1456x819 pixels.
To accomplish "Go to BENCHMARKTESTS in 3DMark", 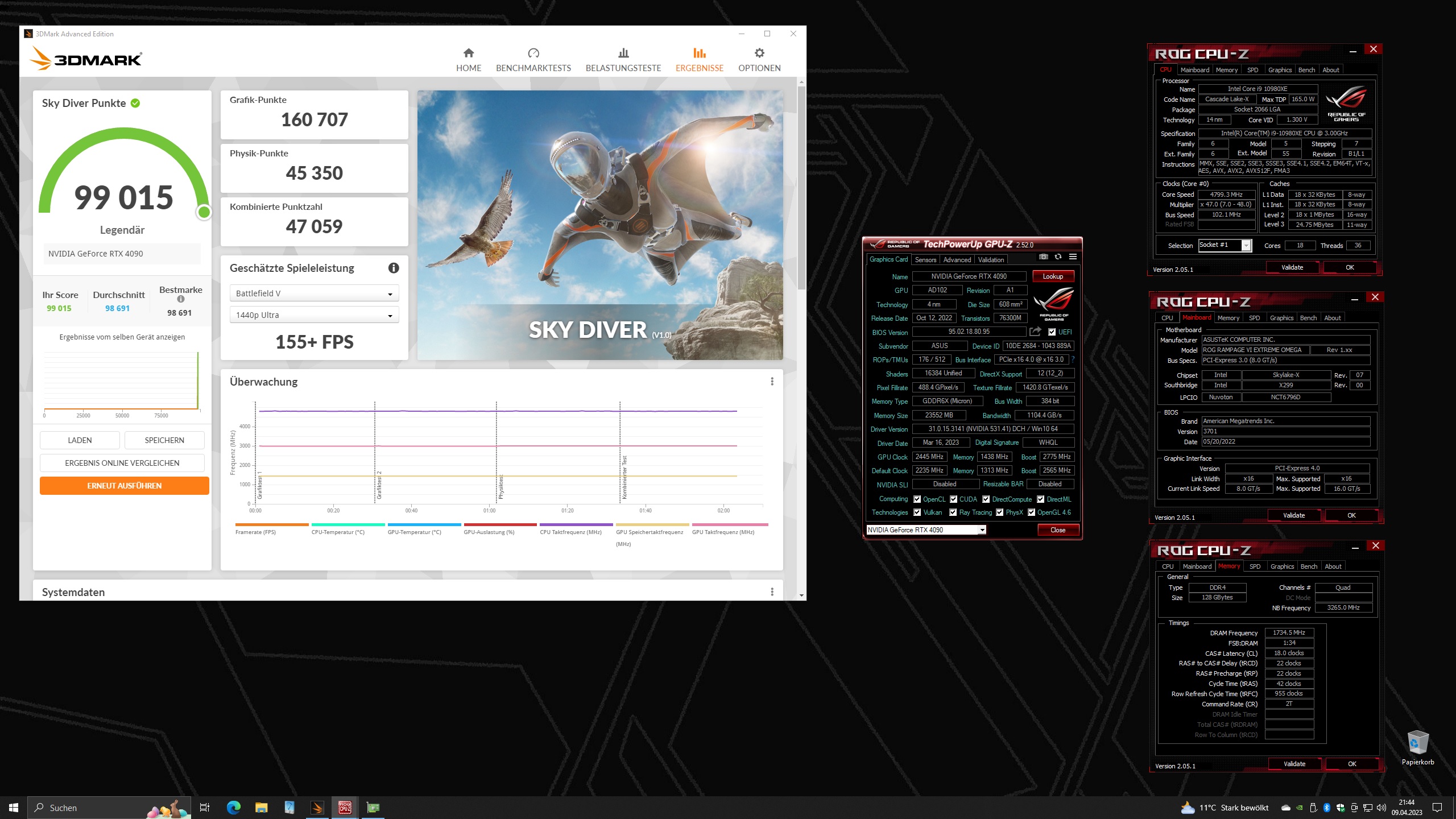I will tap(533, 60).
